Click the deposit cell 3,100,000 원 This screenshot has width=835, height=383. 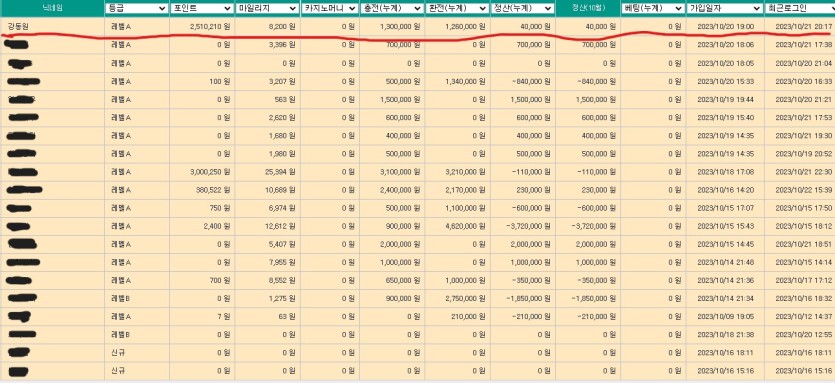point(400,172)
